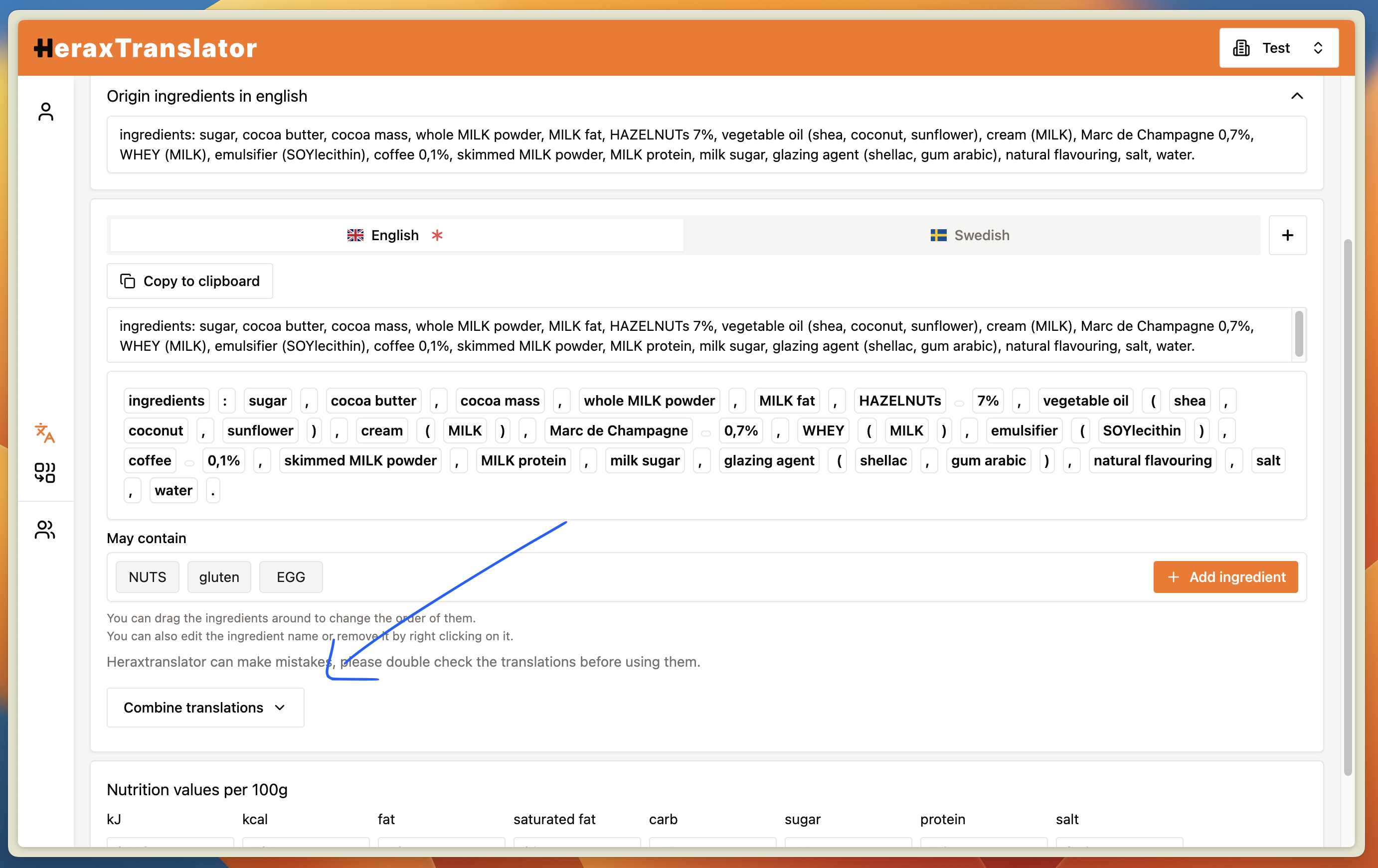The image size is (1378, 868).
Task: Toggle the EGG may-contain ingredient
Action: click(291, 576)
